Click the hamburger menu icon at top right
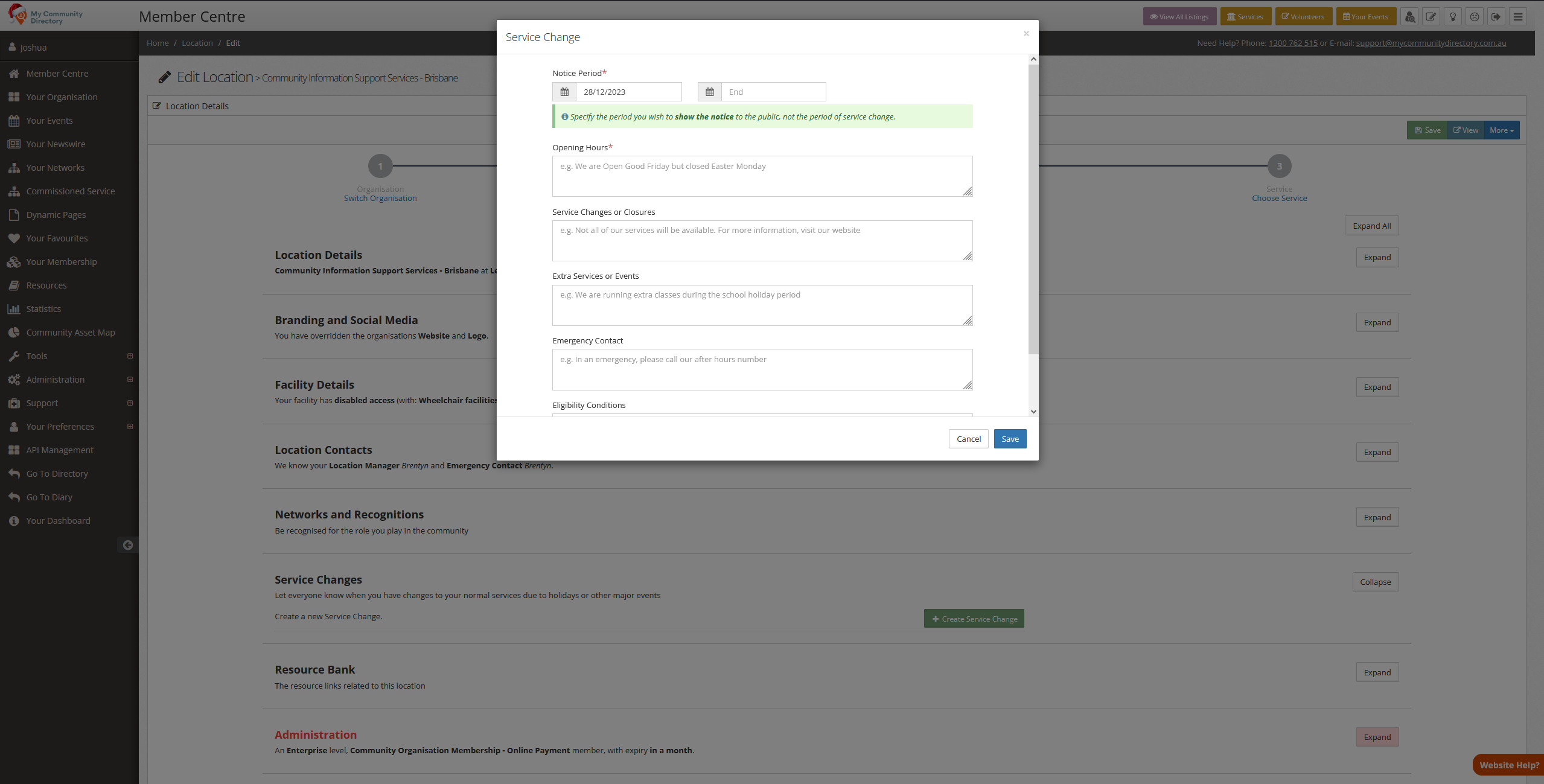Viewport: 1544px width, 784px height. (1518, 17)
